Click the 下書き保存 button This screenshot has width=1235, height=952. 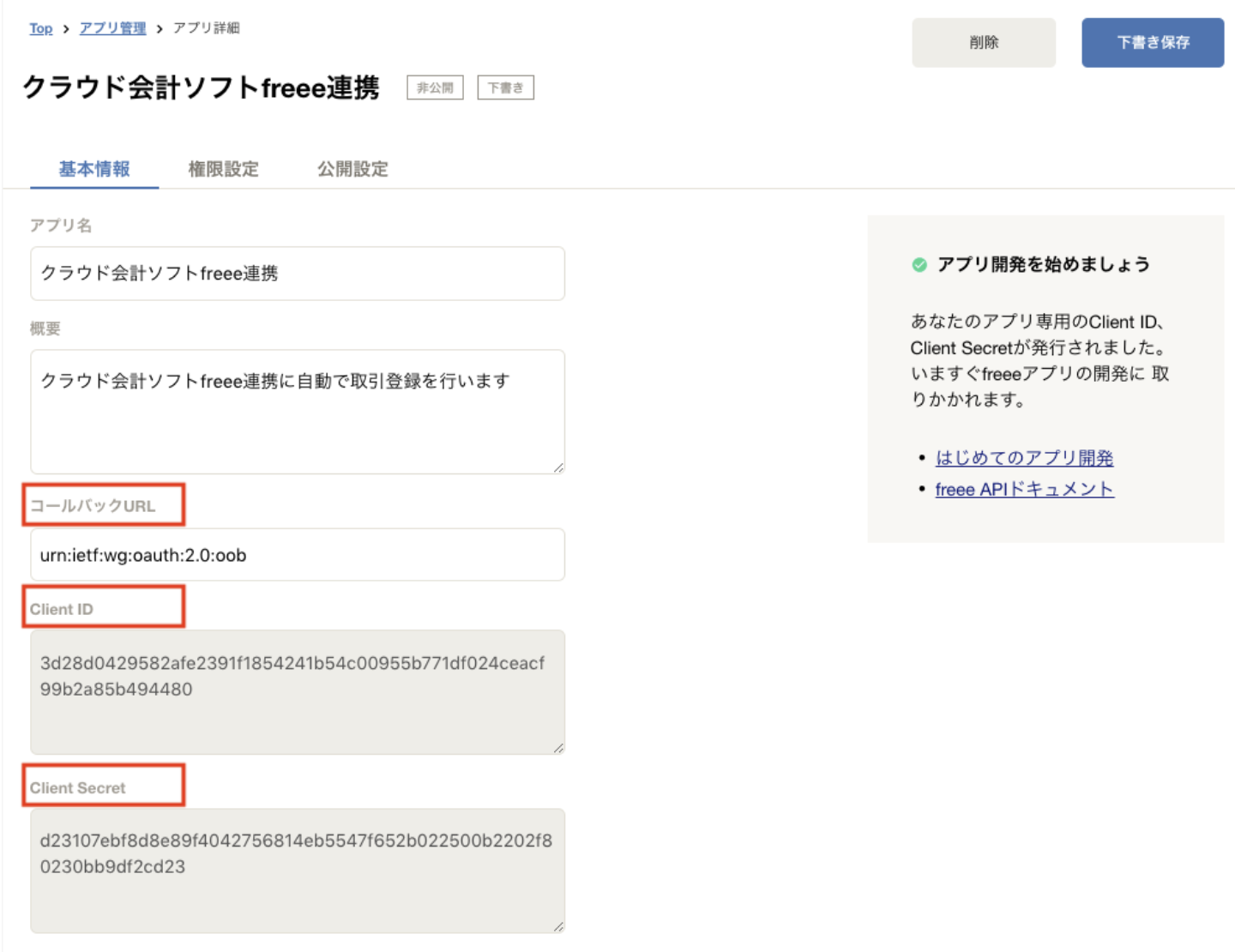pyautogui.click(x=1152, y=43)
